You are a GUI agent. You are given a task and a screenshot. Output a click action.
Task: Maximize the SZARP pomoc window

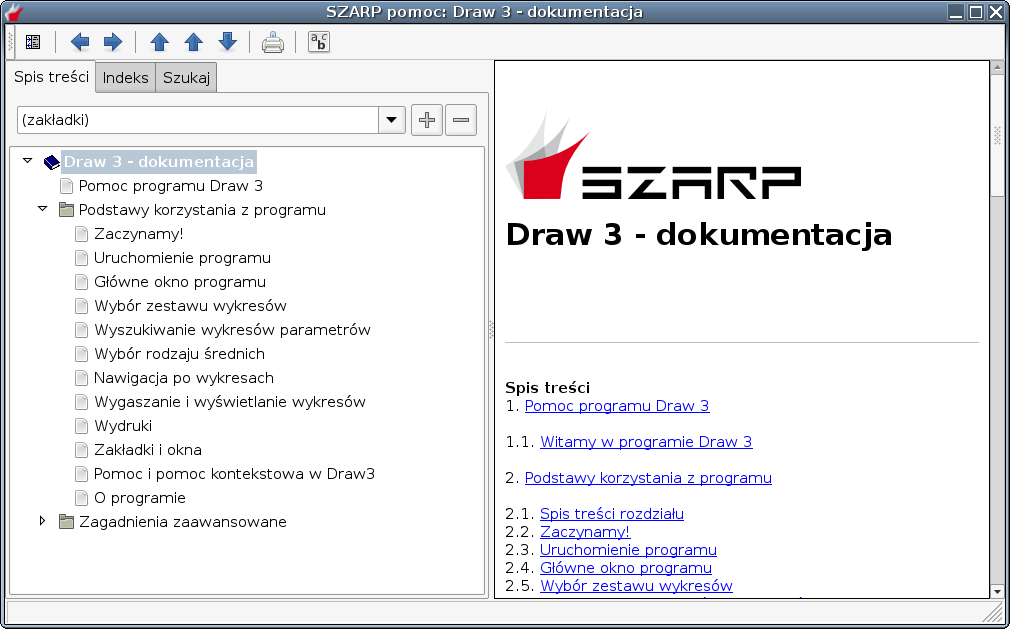[x=977, y=12]
